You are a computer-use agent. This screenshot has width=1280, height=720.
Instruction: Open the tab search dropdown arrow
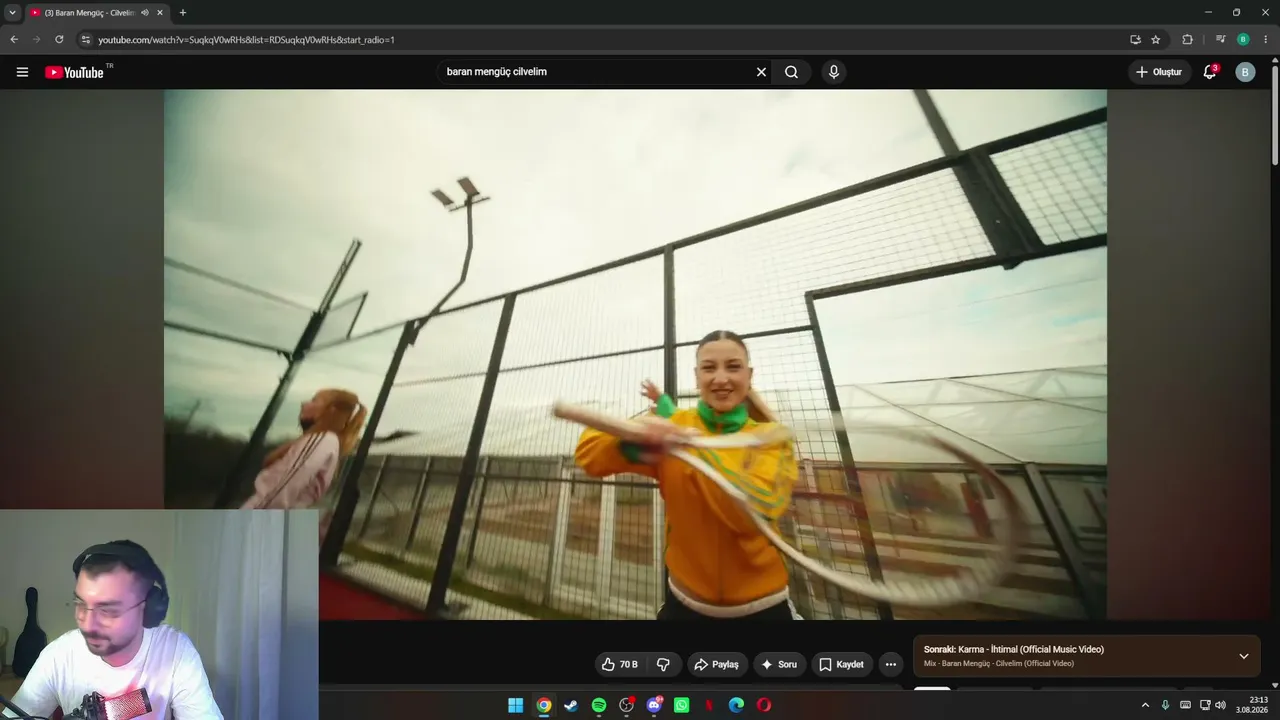12,13
